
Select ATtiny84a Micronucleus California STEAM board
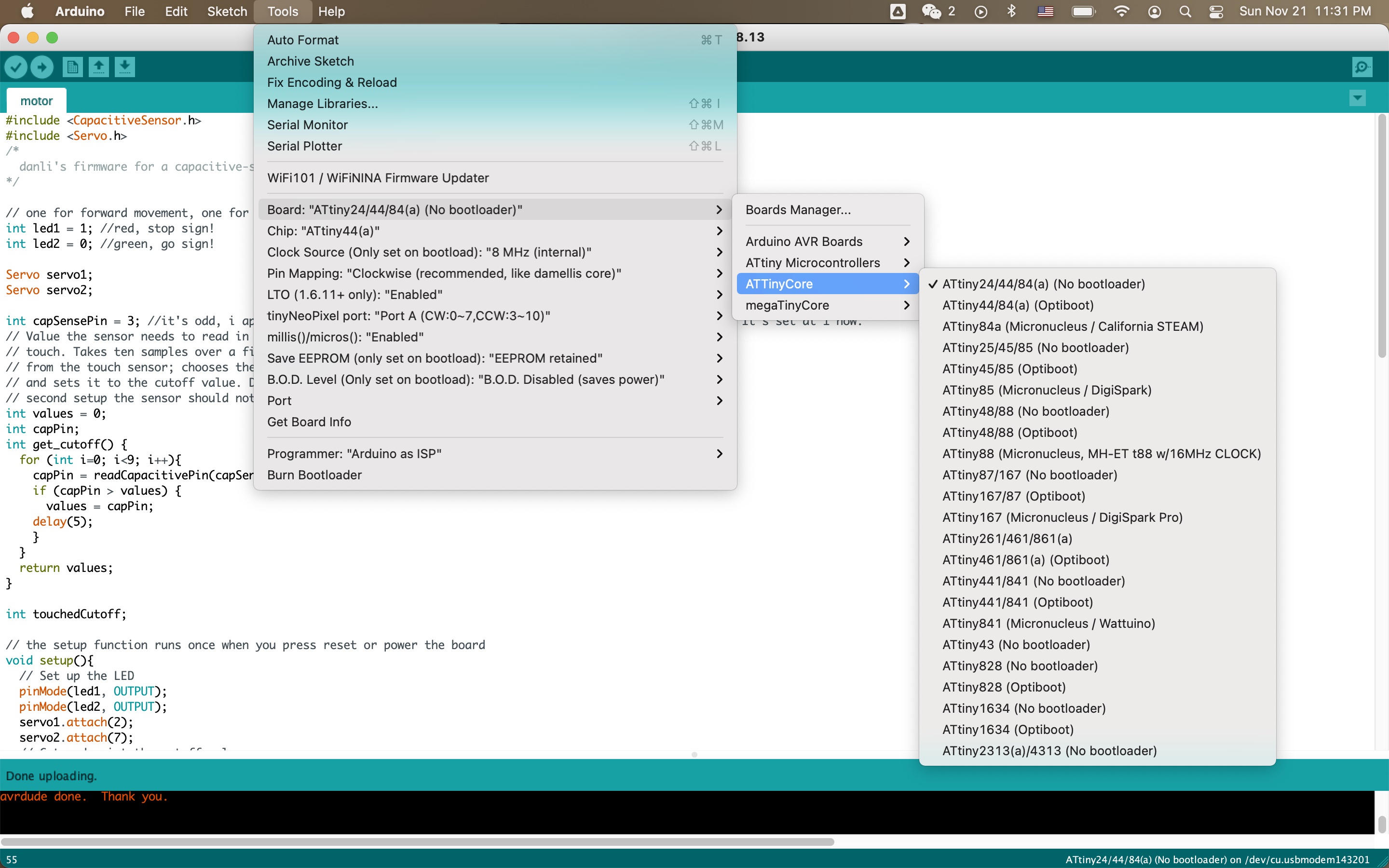pyautogui.click(x=1097, y=326)
